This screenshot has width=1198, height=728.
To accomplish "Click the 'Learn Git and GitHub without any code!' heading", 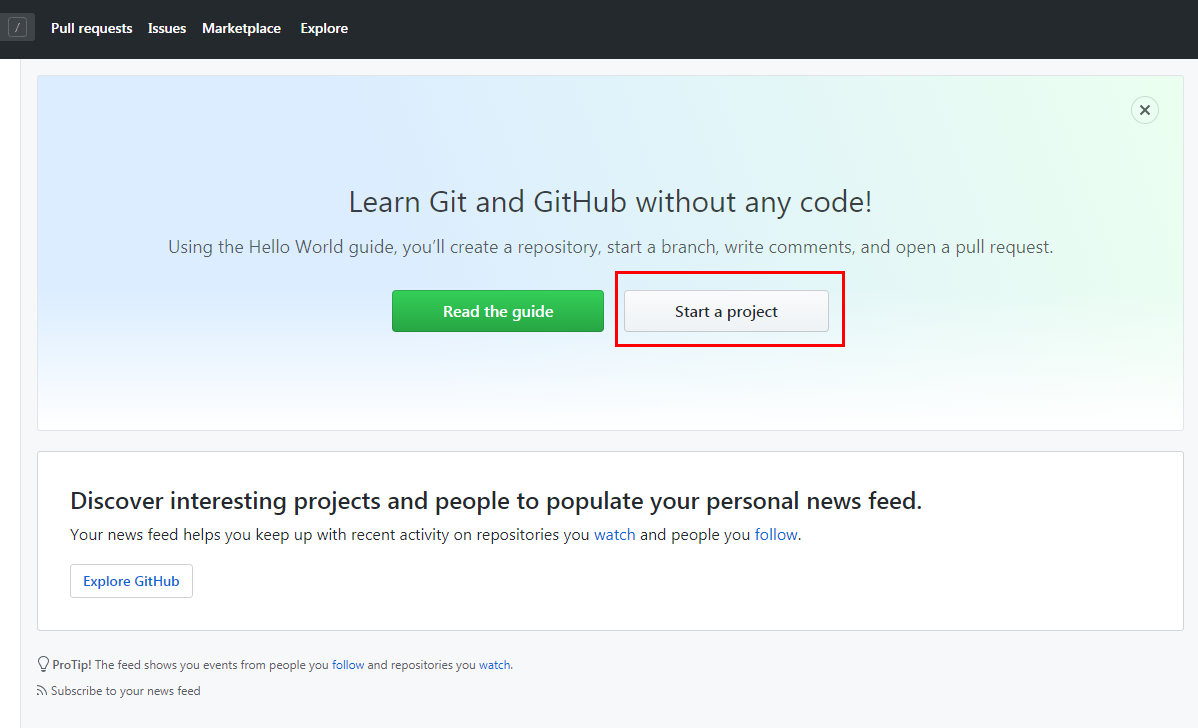I will click(x=610, y=202).
